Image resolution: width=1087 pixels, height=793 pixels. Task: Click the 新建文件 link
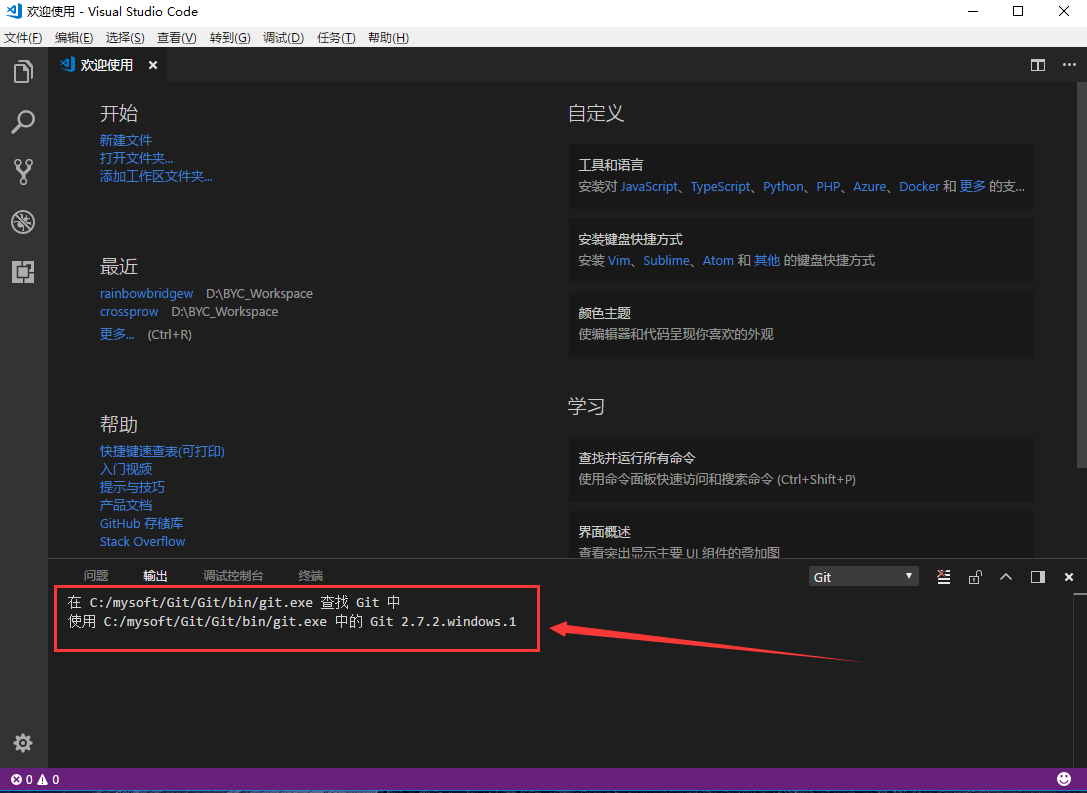click(125, 141)
